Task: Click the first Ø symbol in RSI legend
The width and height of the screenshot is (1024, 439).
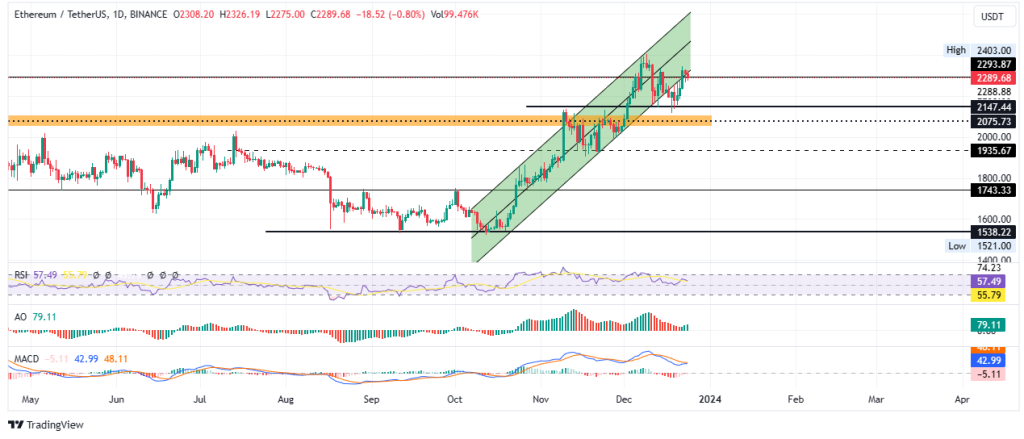Action: [x=95, y=276]
